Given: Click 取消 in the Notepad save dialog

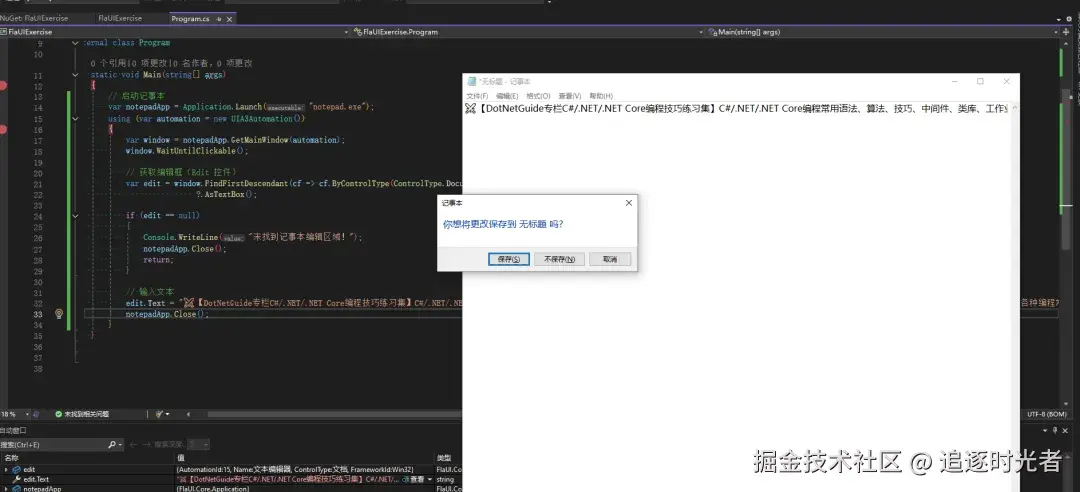Looking at the screenshot, I should (x=610, y=259).
